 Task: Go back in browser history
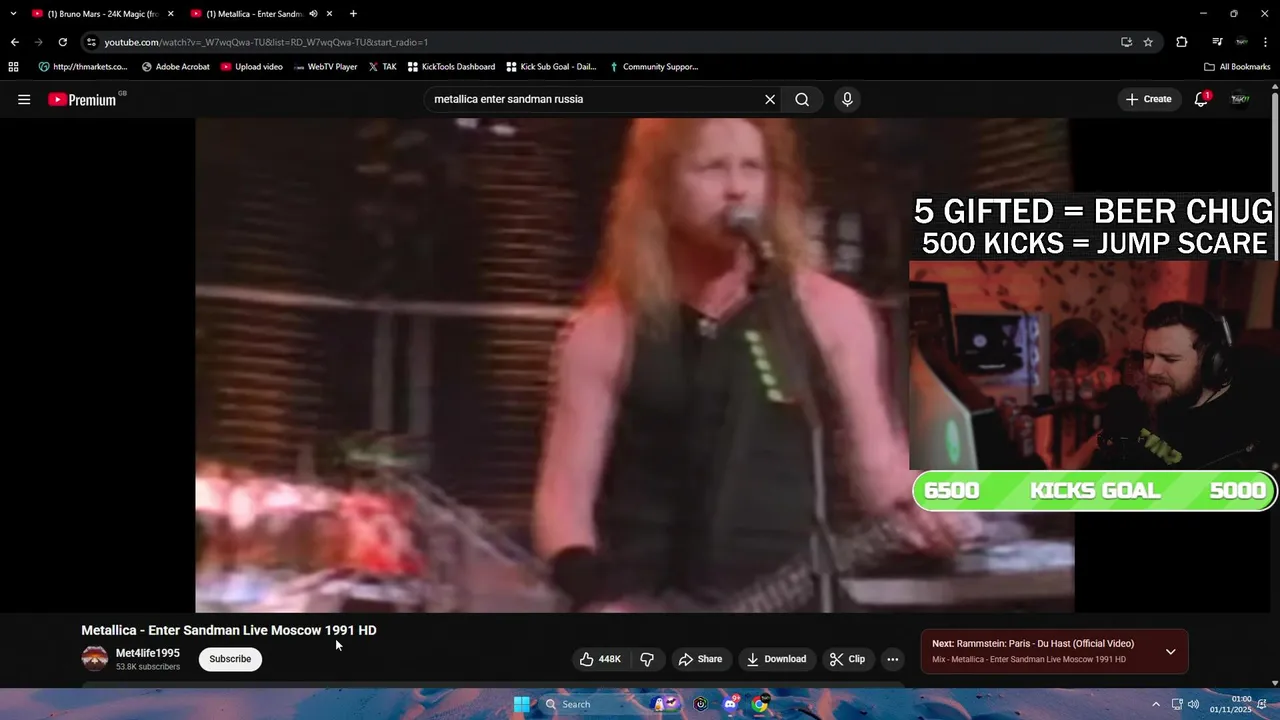tap(14, 42)
